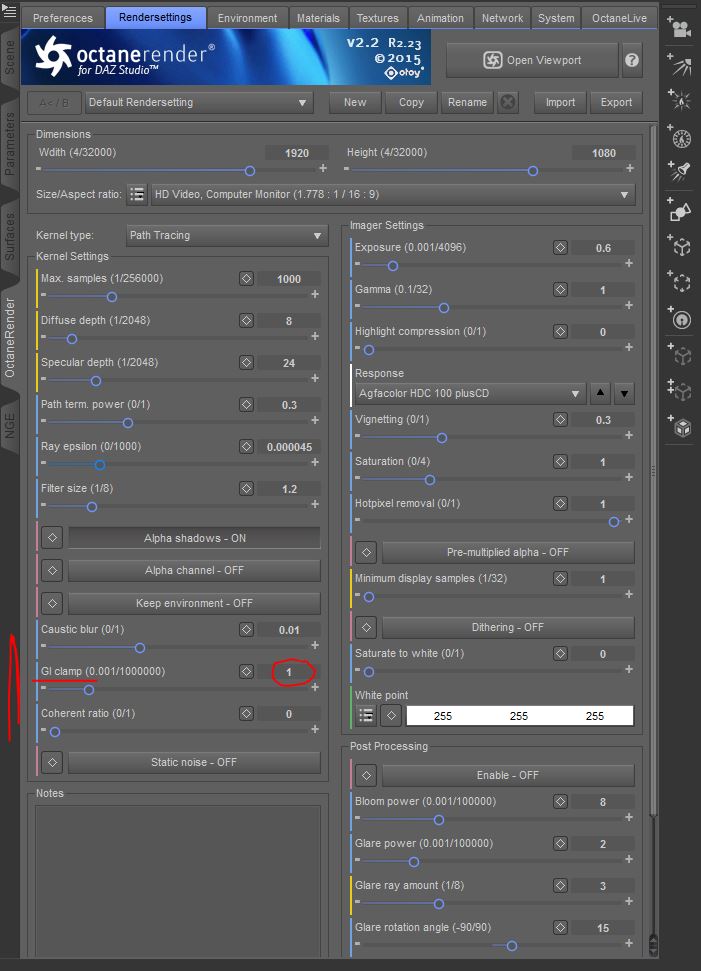Select previous response curve with up arrow
701x971 pixels.
pyautogui.click(x=600, y=393)
